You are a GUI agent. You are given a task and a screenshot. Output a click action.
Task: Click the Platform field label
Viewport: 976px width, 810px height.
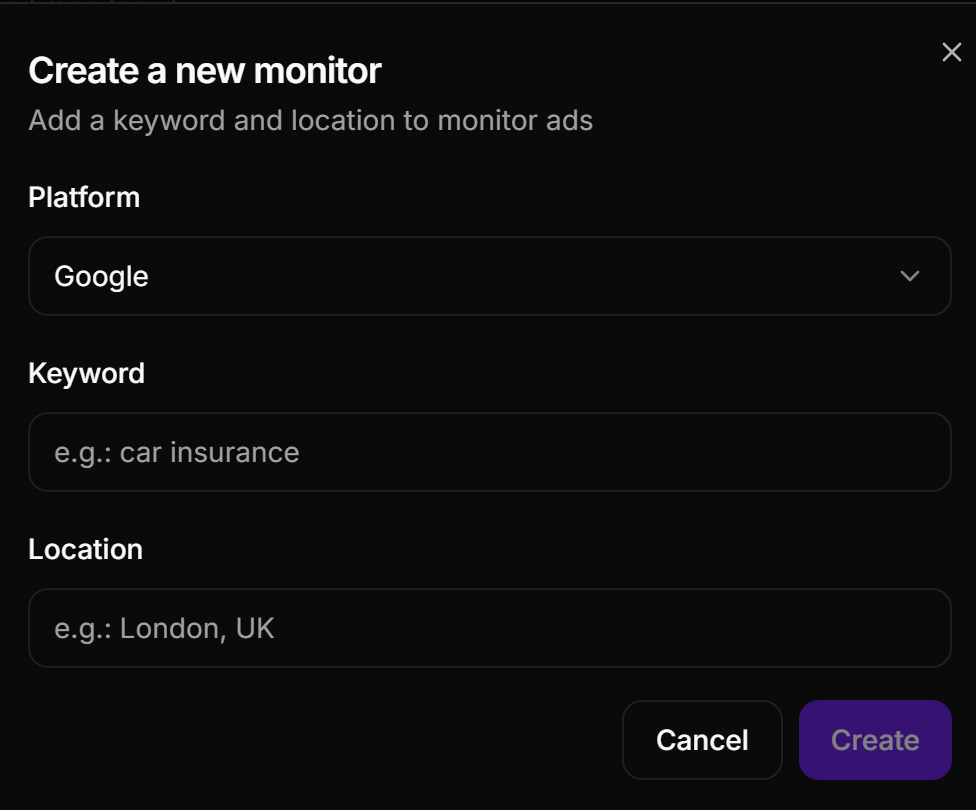pyautogui.click(x=84, y=197)
